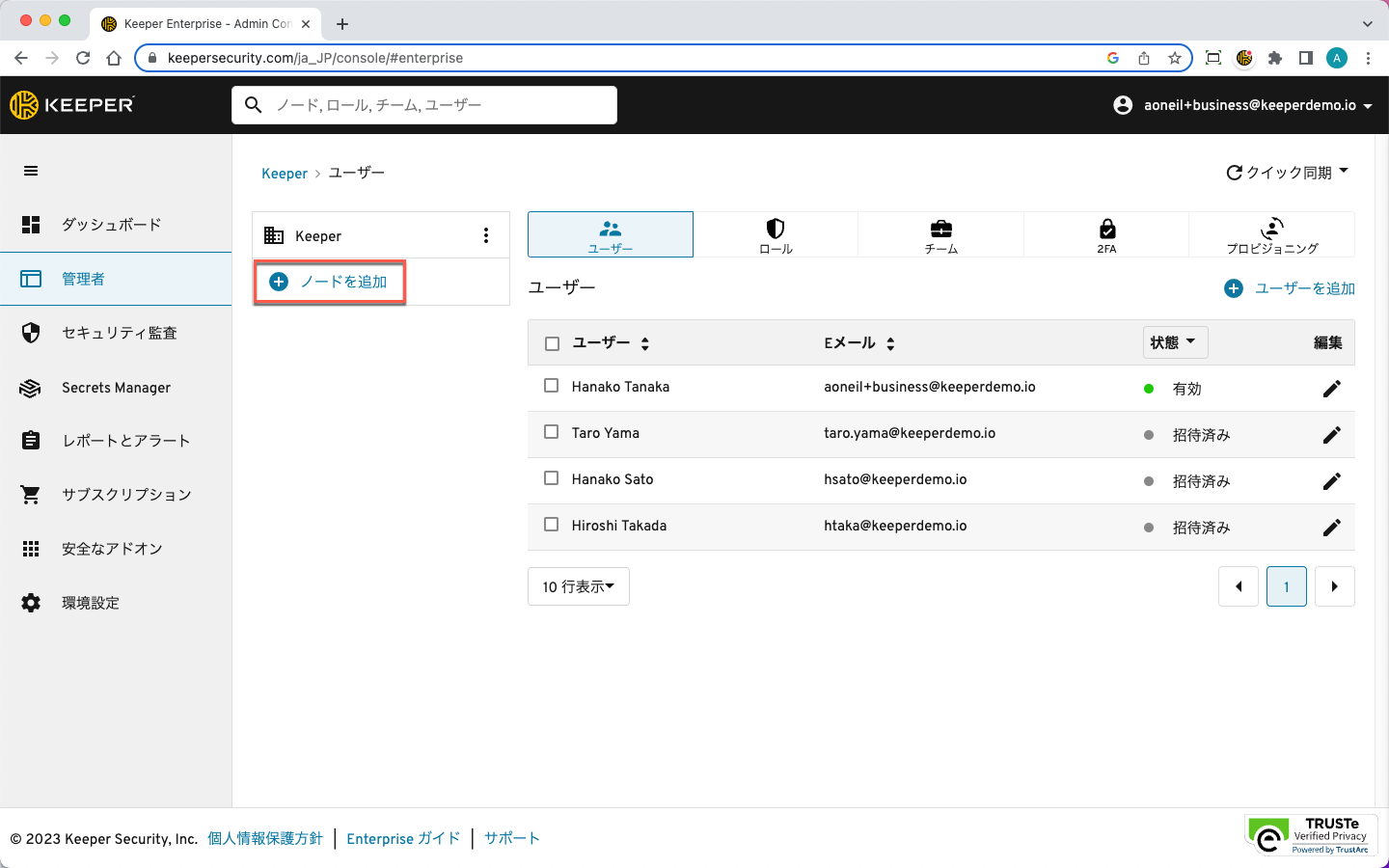1389x868 pixels.
Task: Click the hamburger menu icon in sidebar
Action: pyautogui.click(x=31, y=171)
